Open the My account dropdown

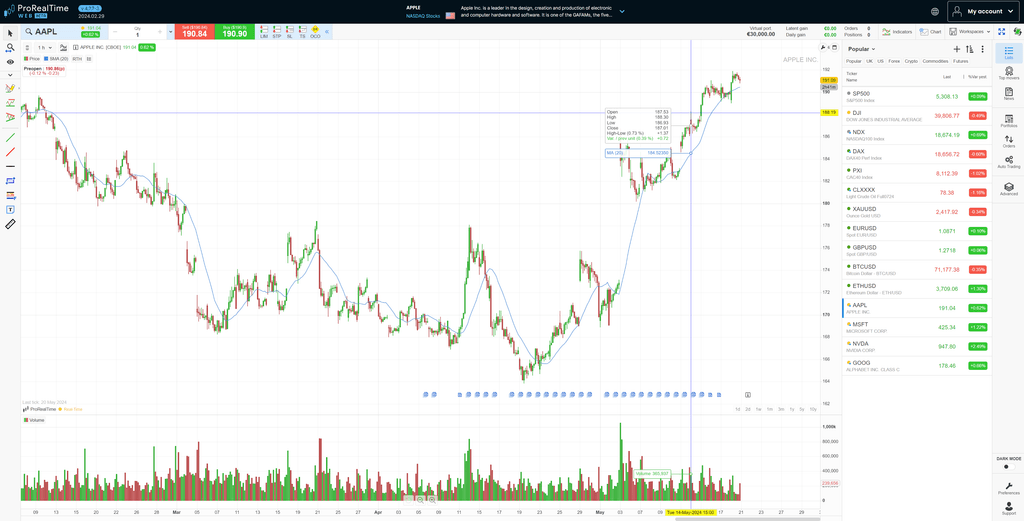click(x=983, y=11)
